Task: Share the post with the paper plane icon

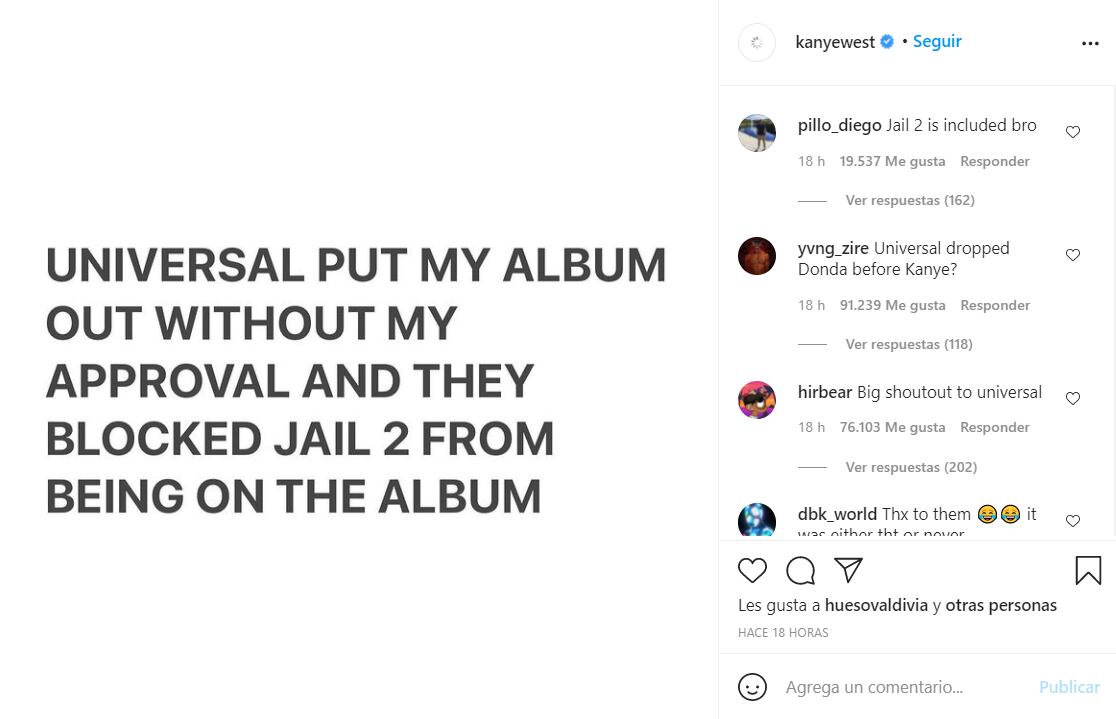Action: coord(848,570)
